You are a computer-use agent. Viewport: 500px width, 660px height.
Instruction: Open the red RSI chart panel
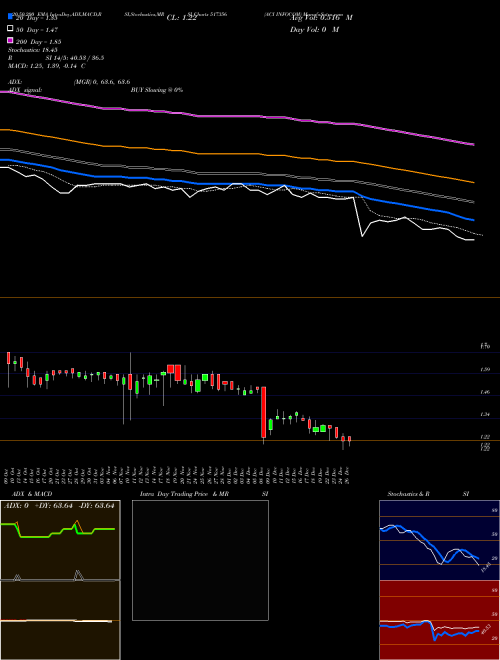[439, 620]
